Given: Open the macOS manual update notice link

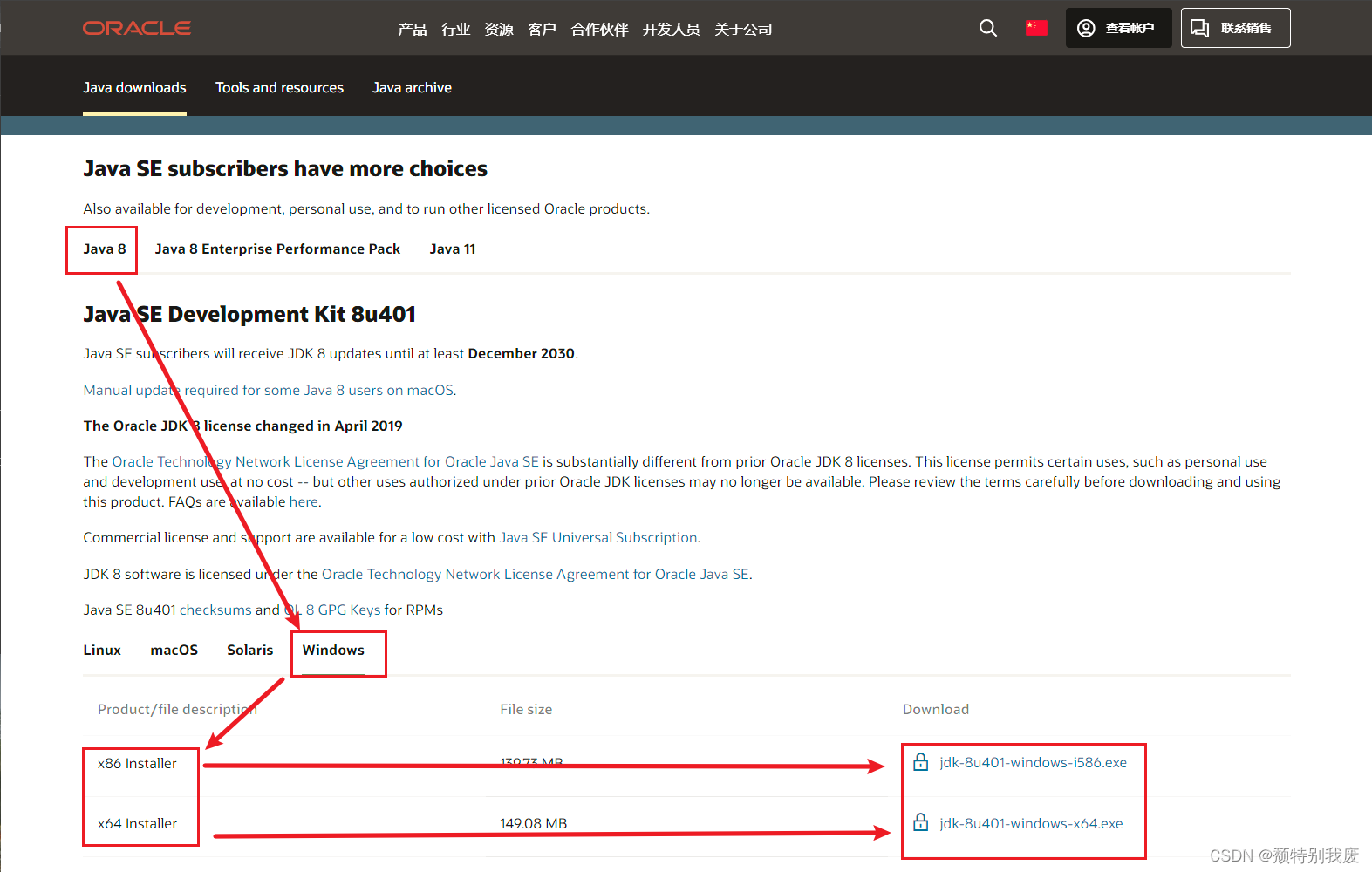Looking at the screenshot, I should pyautogui.click(x=269, y=390).
